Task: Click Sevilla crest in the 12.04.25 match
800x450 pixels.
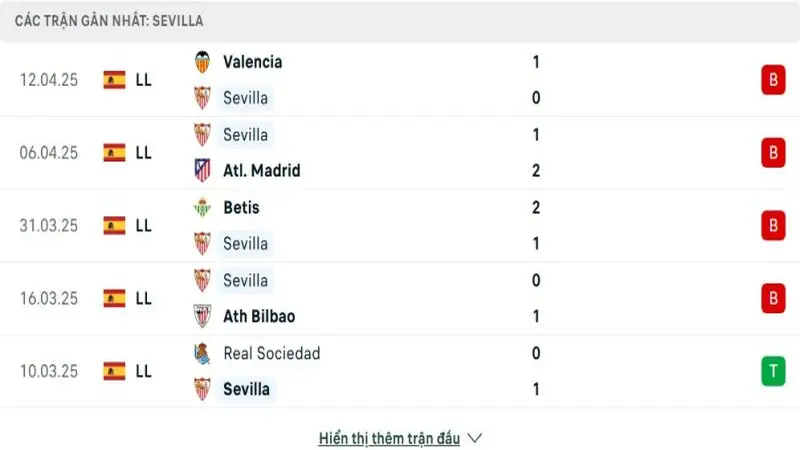Action: click(203, 98)
